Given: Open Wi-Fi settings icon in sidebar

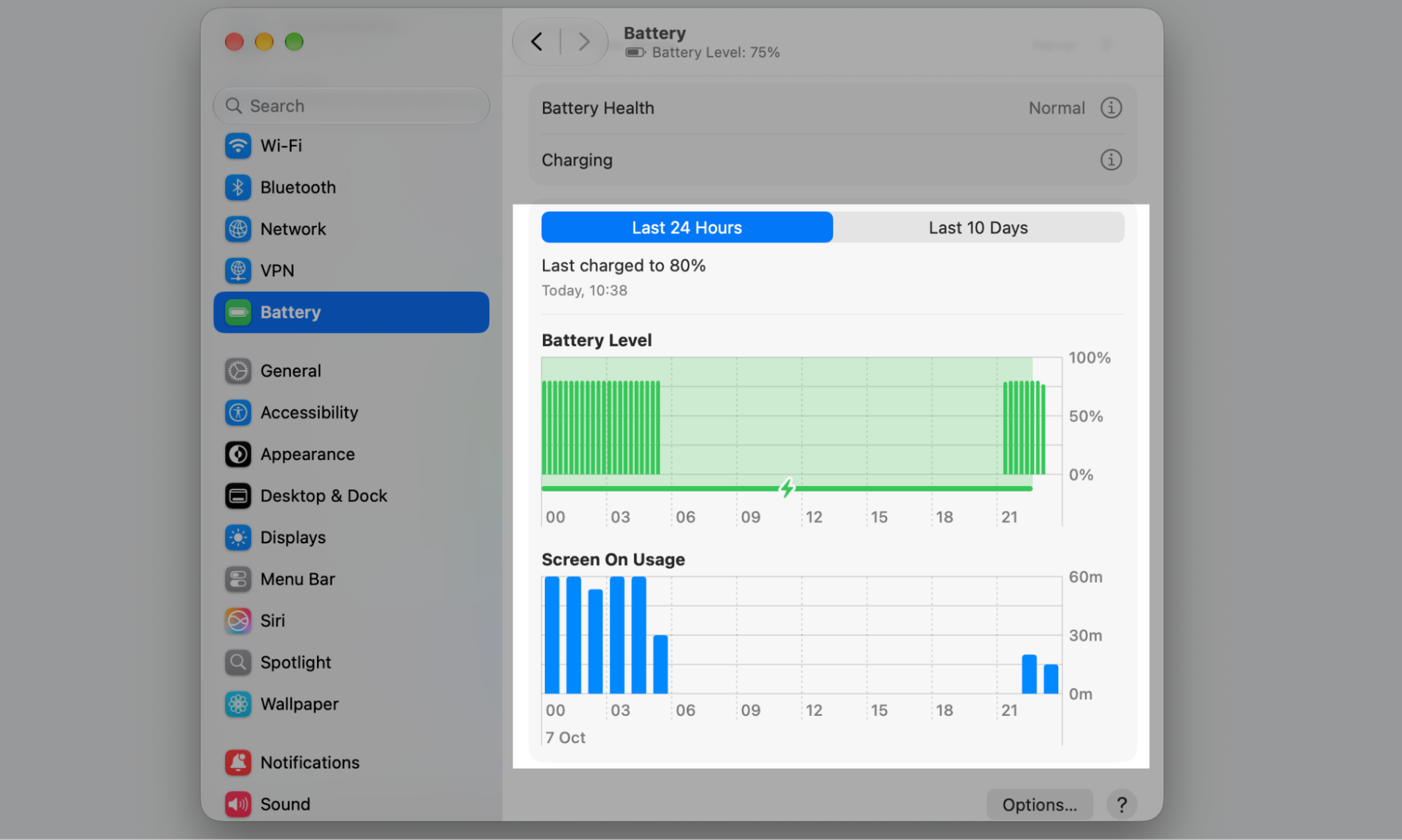Looking at the screenshot, I should pos(238,146).
